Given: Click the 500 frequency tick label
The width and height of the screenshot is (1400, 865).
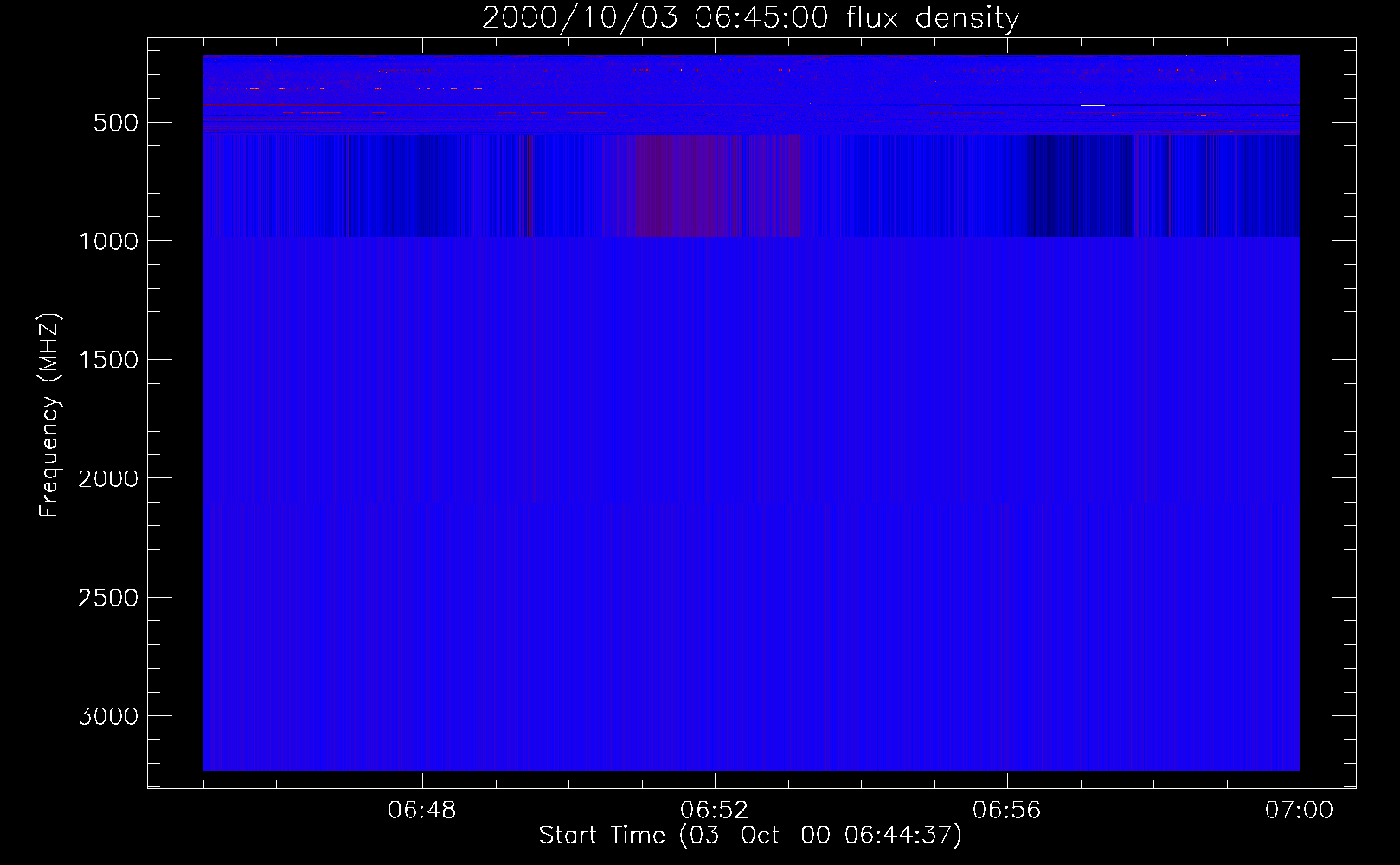Looking at the screenshot, I should click(116, 123).
